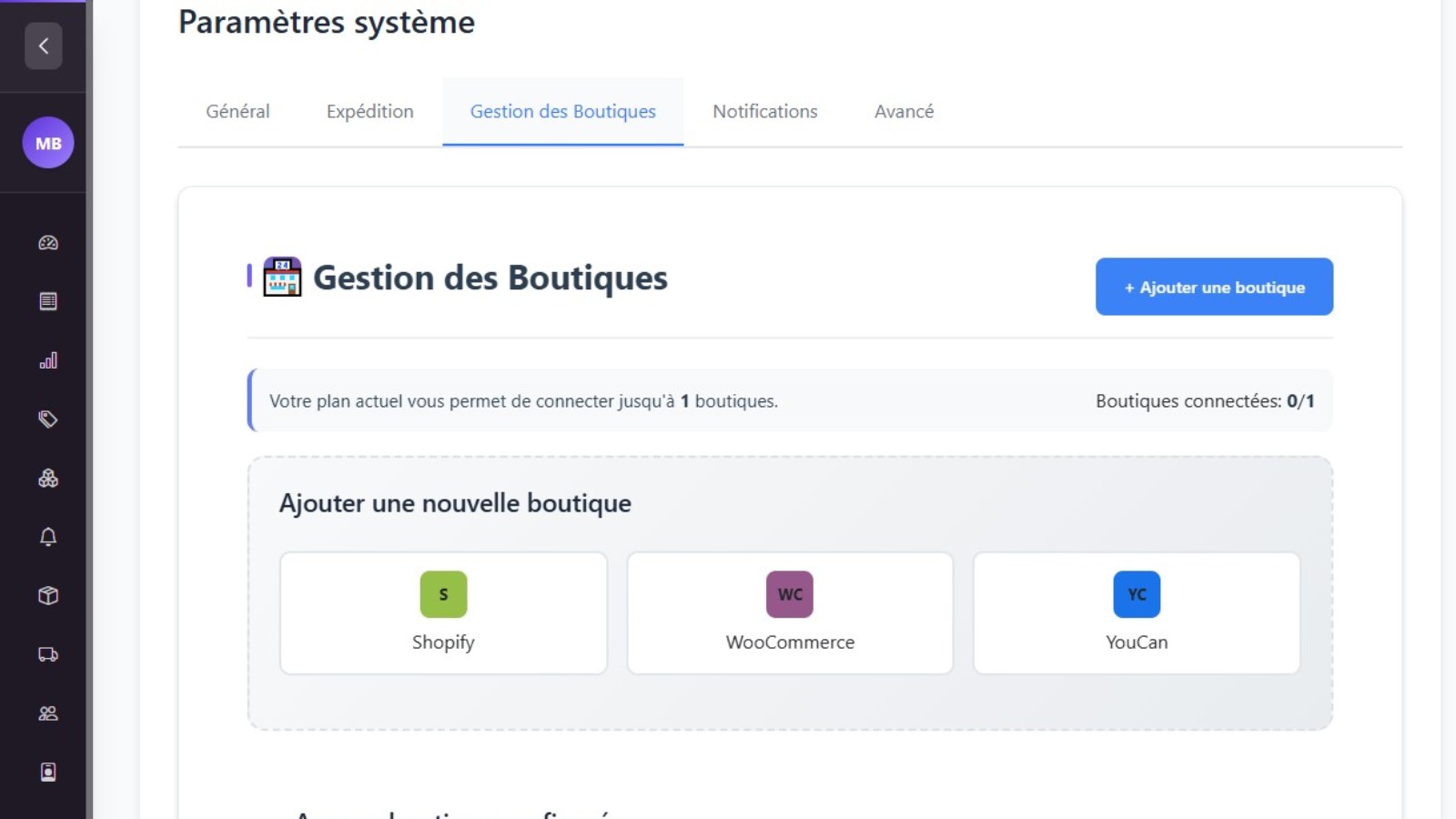Select the YouCan platform card
Screen dimensions: 1456x819
coord(1136,612)
